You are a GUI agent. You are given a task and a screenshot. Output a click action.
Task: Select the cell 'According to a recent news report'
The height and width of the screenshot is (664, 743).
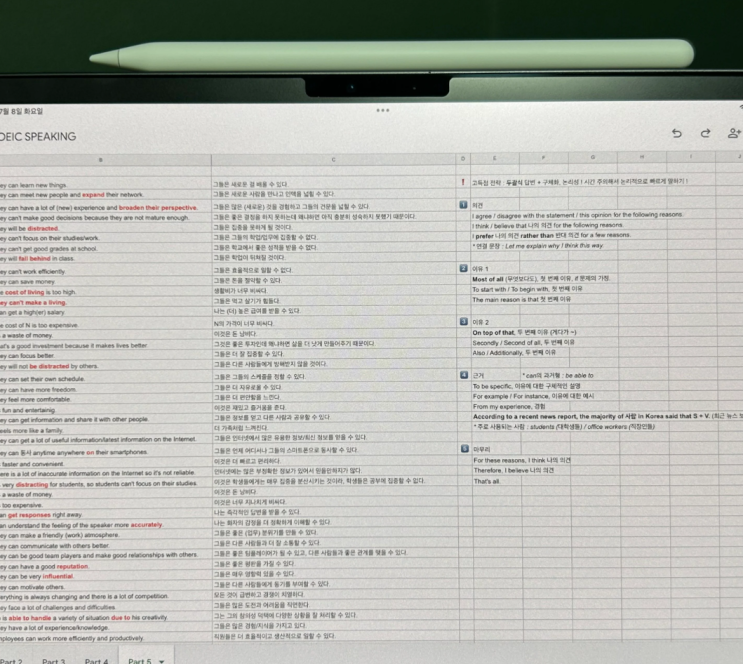[x=607, y=417]
